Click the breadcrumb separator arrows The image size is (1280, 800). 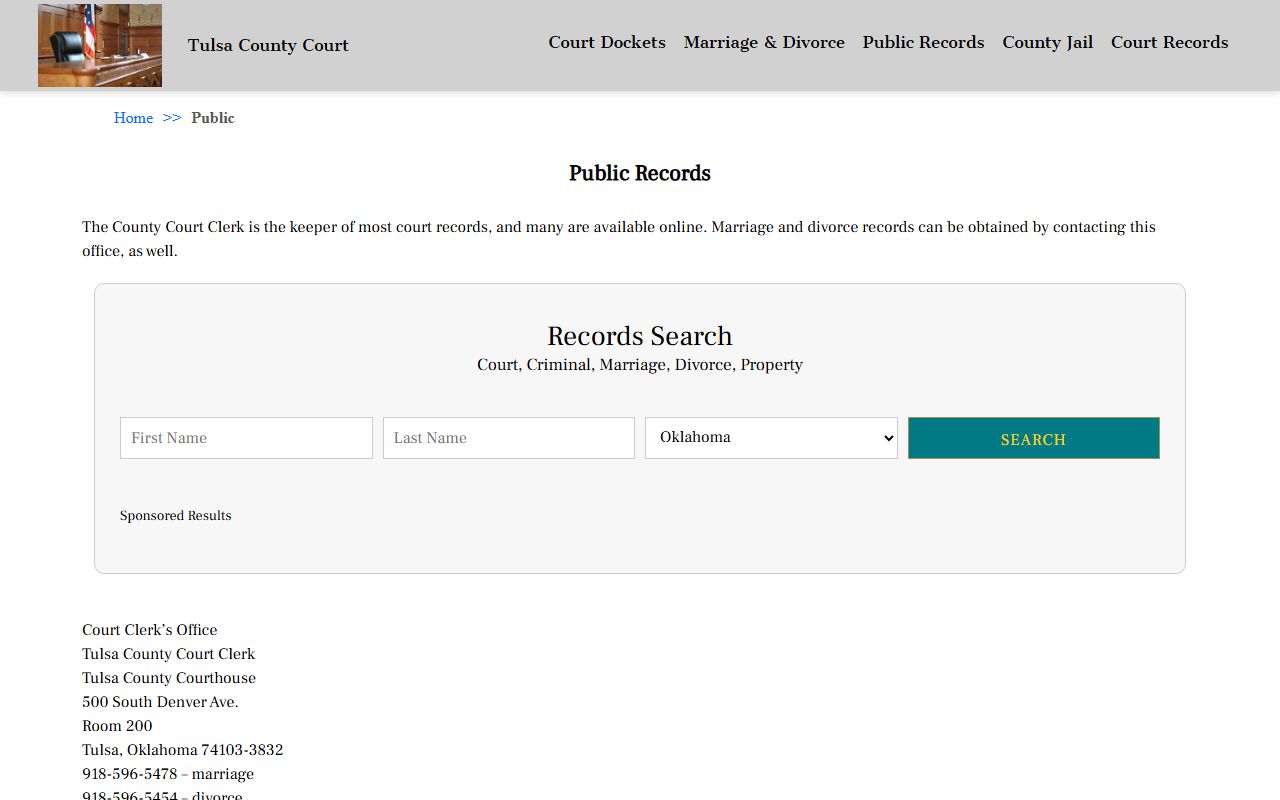pyautogui.click(x=172, y=118)
